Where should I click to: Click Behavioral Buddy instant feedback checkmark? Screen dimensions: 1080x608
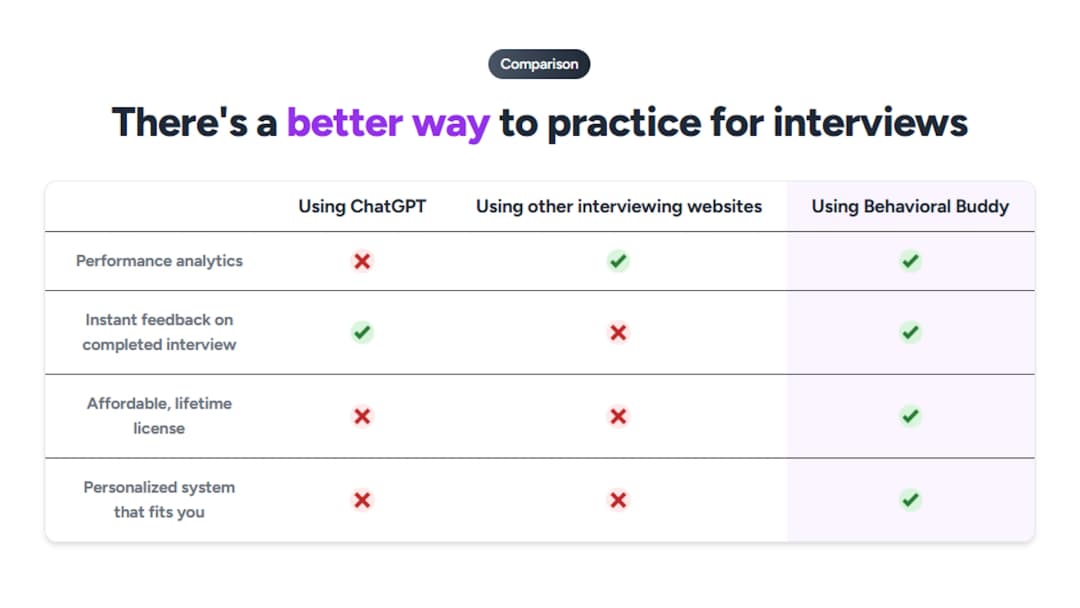[x=910, y=332]
